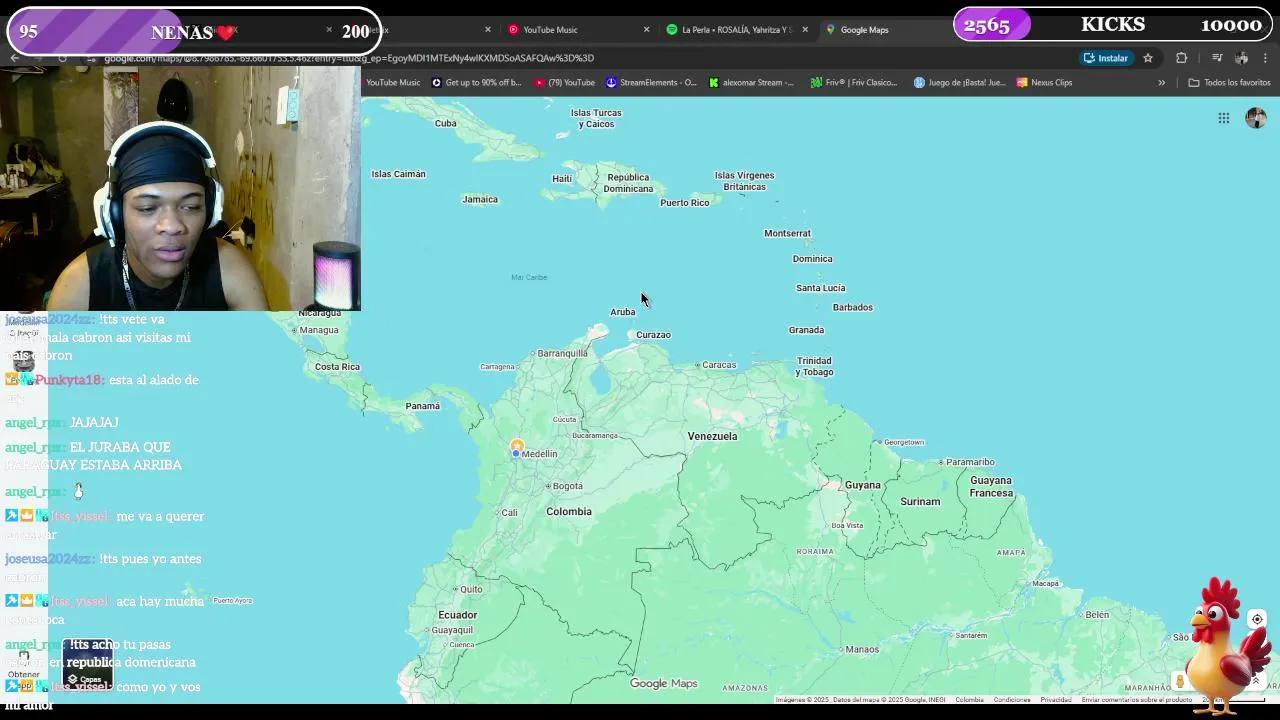Image resolution: width=1280 pixels, height=720 pixels.
Task: Select the Trinidad y Tobago label
Action: tap(814, 366)
